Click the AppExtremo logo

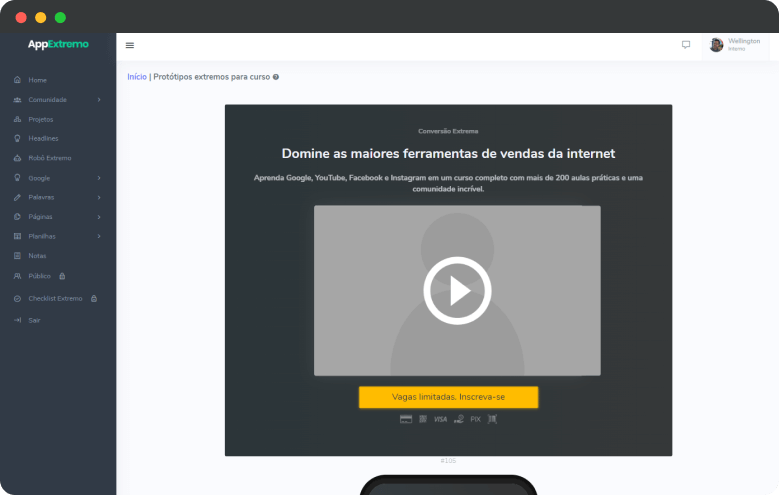(58, 44)
